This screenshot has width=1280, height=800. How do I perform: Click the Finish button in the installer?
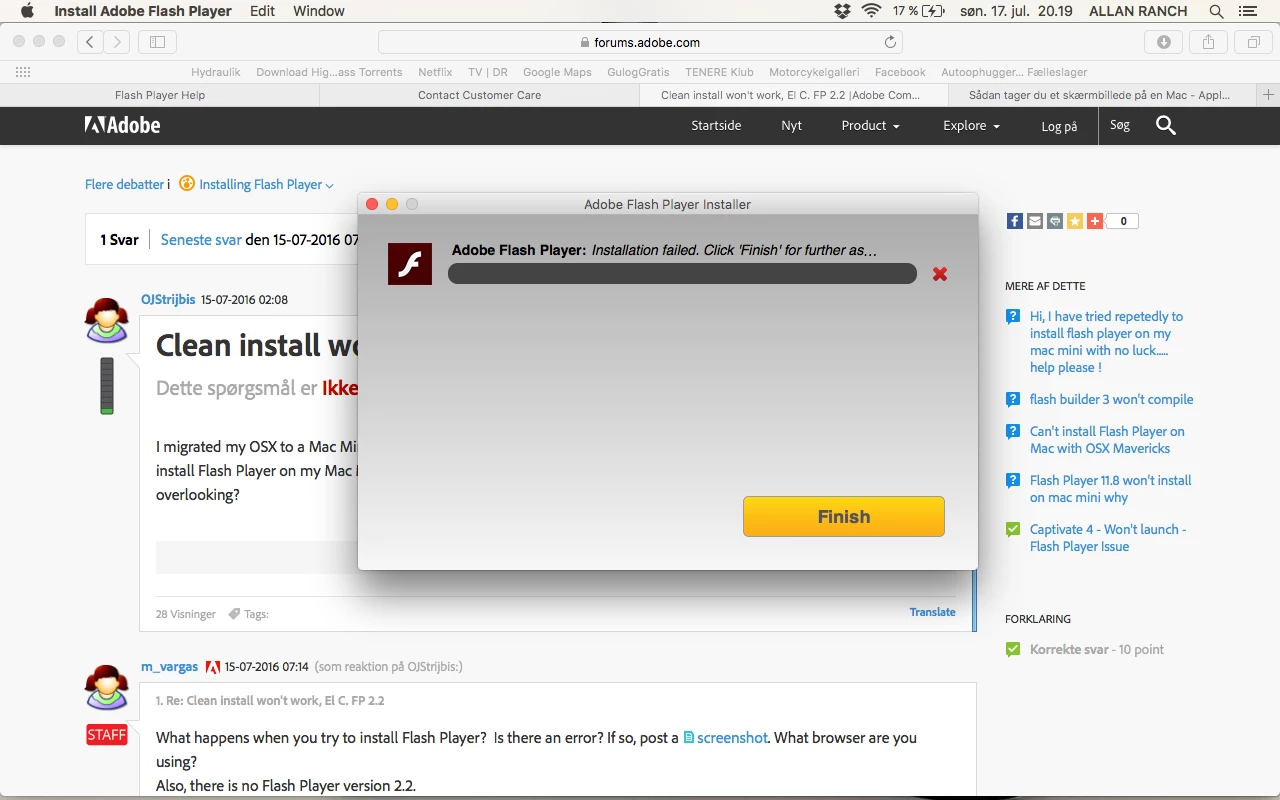[x=844, y=516]
